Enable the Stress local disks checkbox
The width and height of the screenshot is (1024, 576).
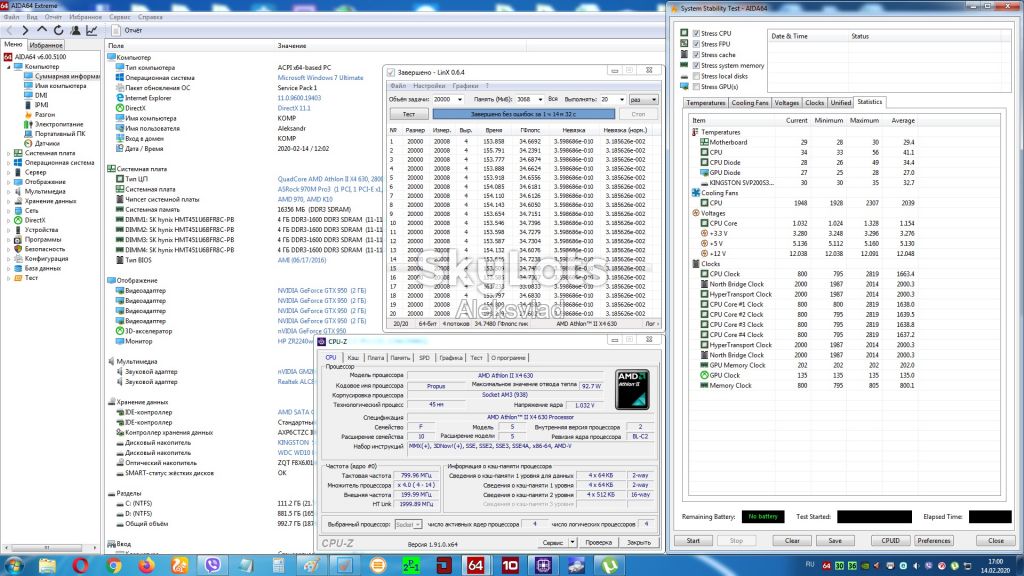pos(696,76)
